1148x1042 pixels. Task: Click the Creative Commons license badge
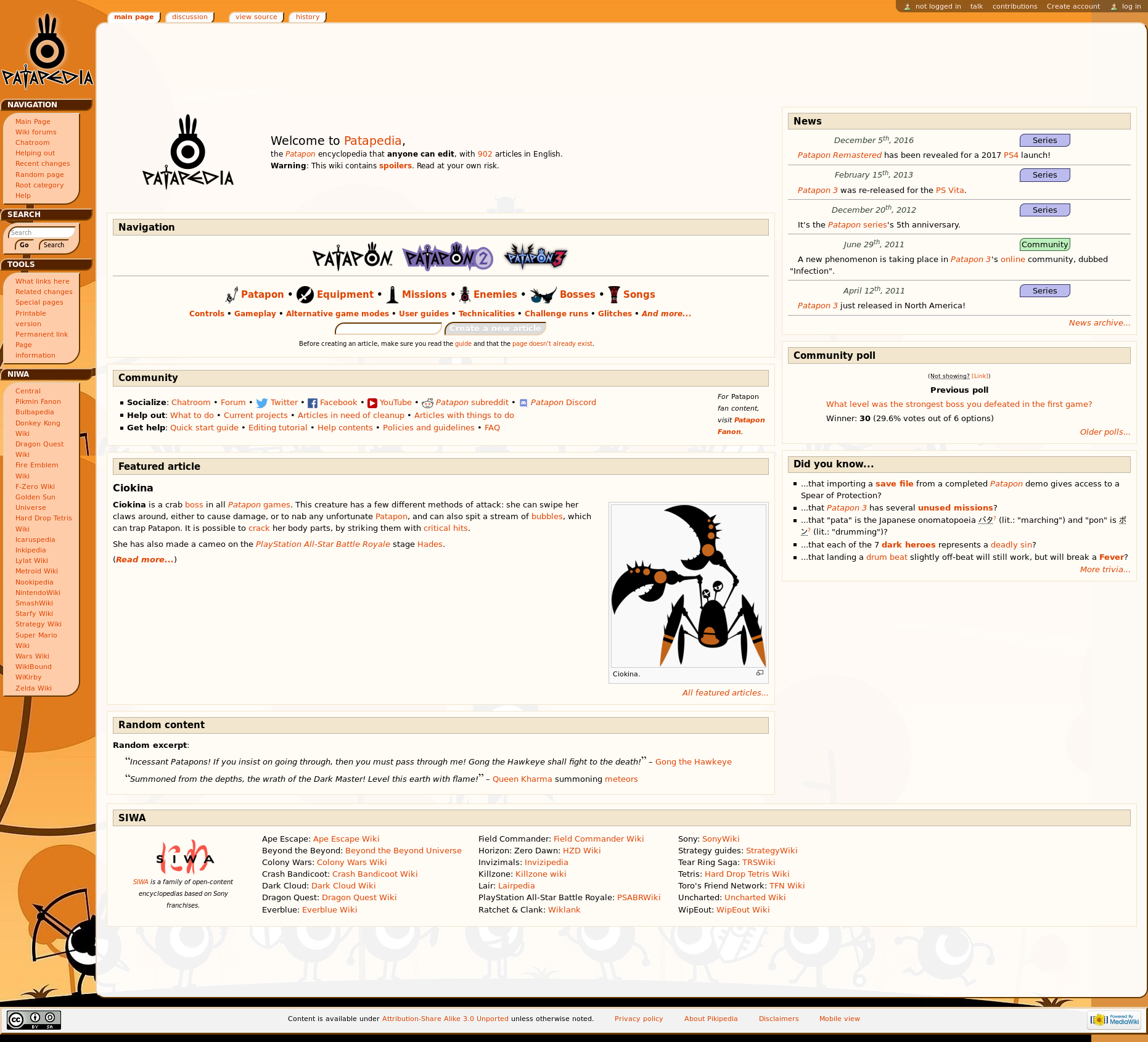34,1020
